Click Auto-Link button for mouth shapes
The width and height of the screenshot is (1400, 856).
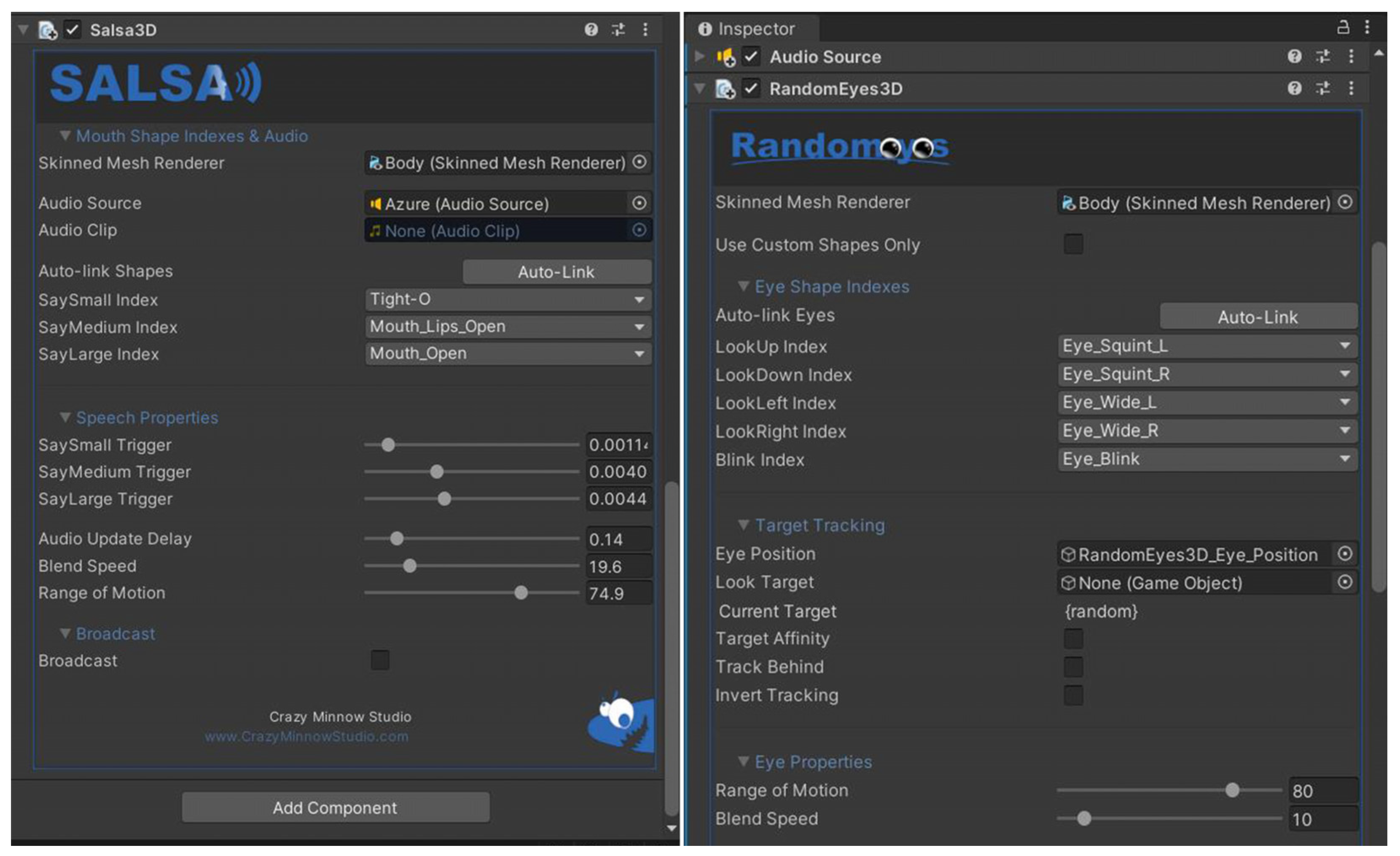[557, 272]
